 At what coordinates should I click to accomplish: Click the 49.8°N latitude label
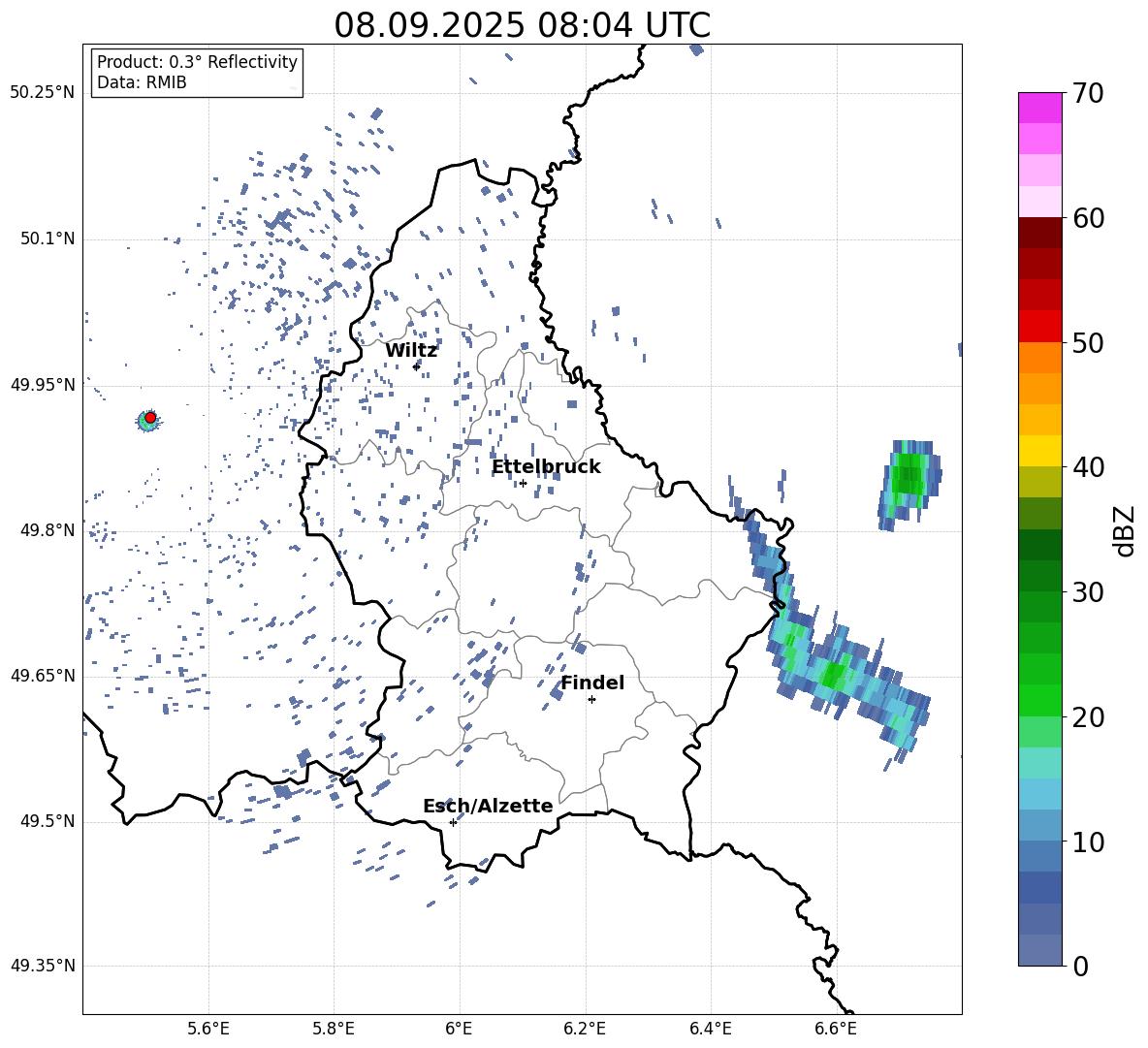(x=48, y=530)
